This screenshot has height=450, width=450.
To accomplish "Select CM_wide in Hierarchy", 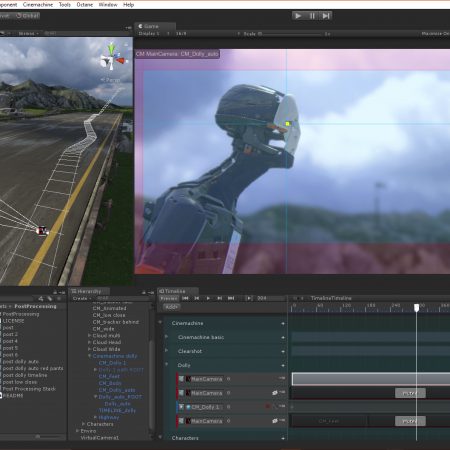I will pyautogui.click(x=103, y=329).
